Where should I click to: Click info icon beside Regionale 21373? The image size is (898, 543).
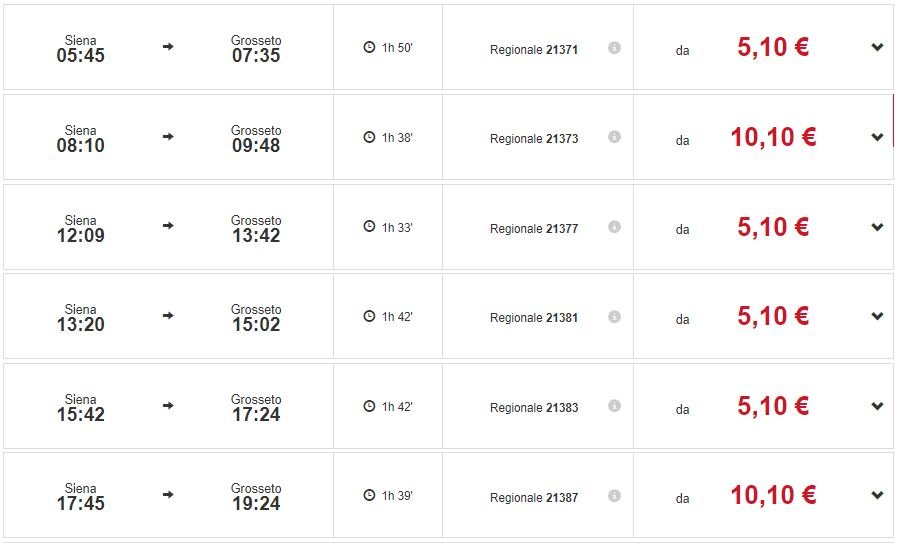point(614,137)
